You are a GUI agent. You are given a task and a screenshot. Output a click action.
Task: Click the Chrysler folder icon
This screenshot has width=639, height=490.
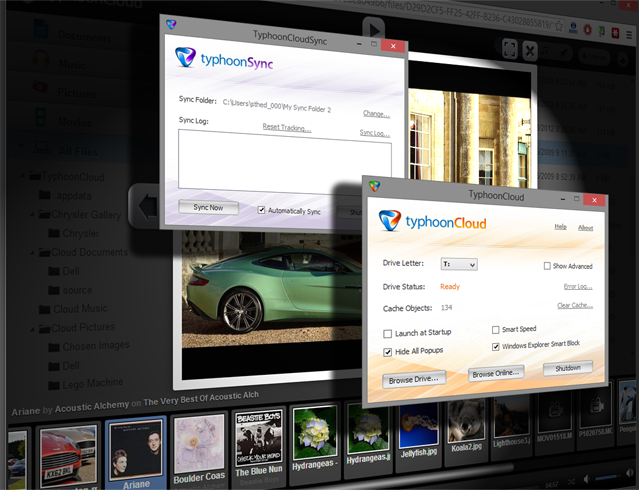(x=54, y=233)
